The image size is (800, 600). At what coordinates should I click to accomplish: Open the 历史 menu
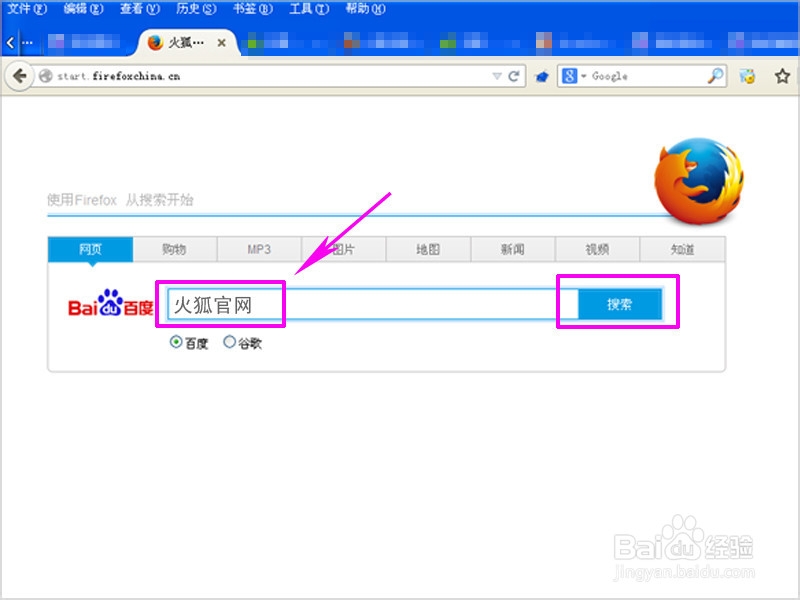(x=196, y=9)
